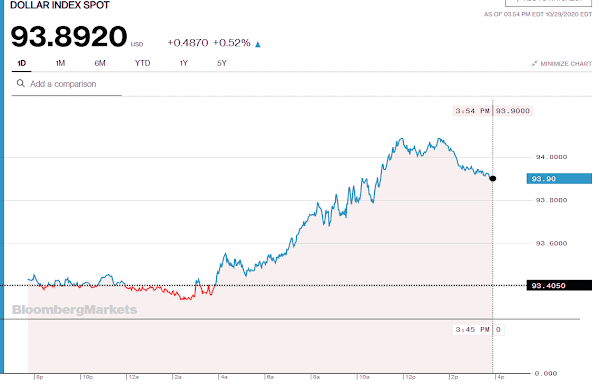Click the 4a time axis label

[224, 377]
